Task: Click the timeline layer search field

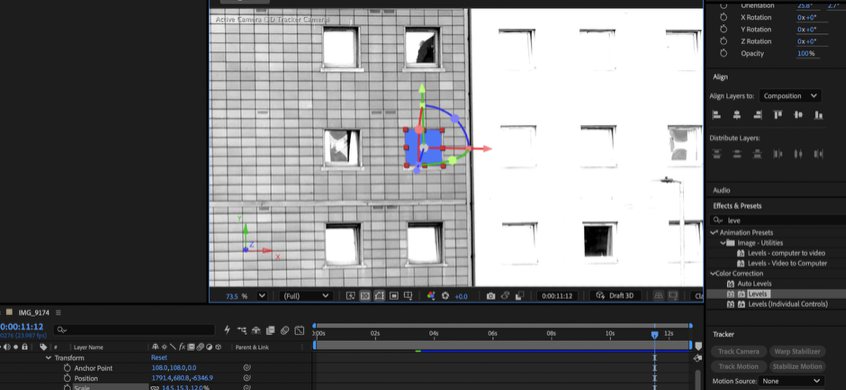Action: pyautogui.click(x=135, y=330)
